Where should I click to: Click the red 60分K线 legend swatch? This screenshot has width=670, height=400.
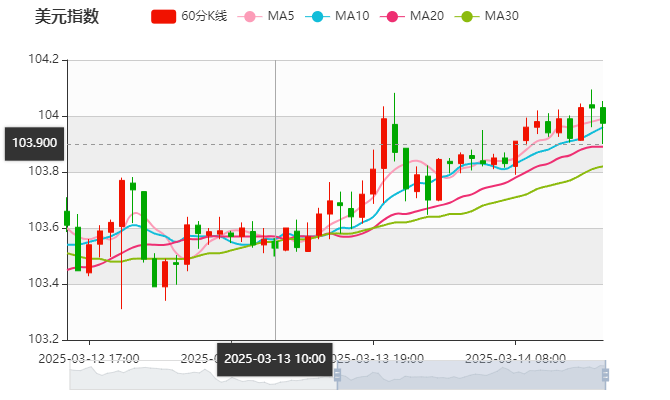tap(163, 16)
